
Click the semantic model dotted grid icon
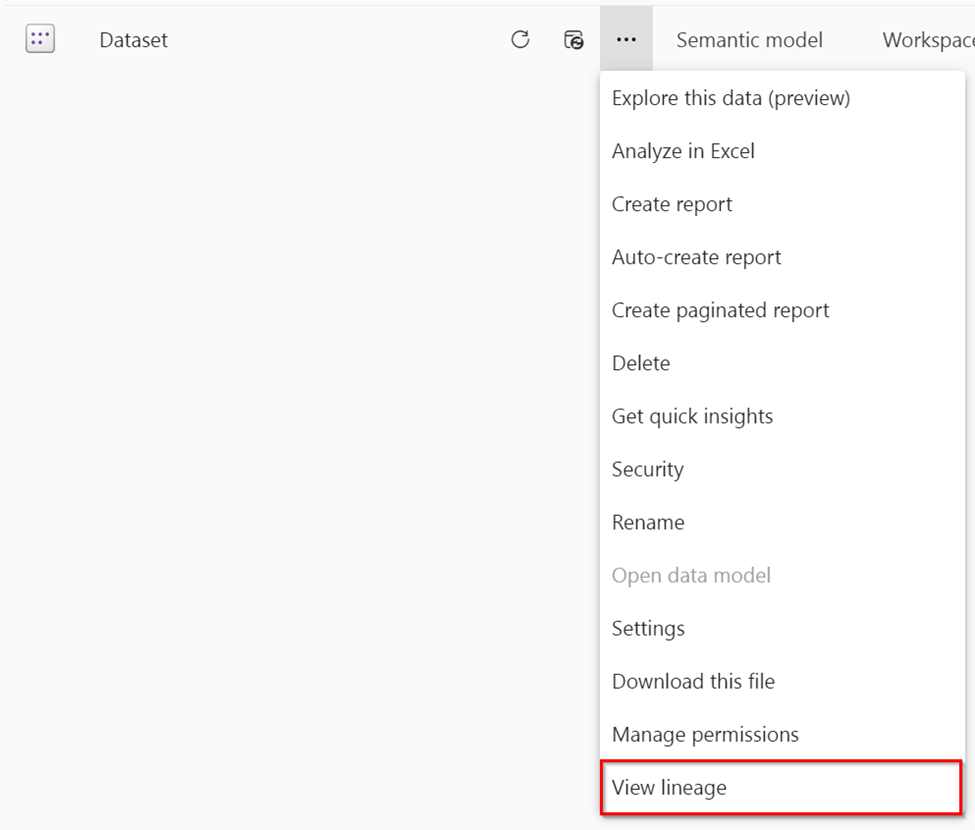(x=40, y=40)
